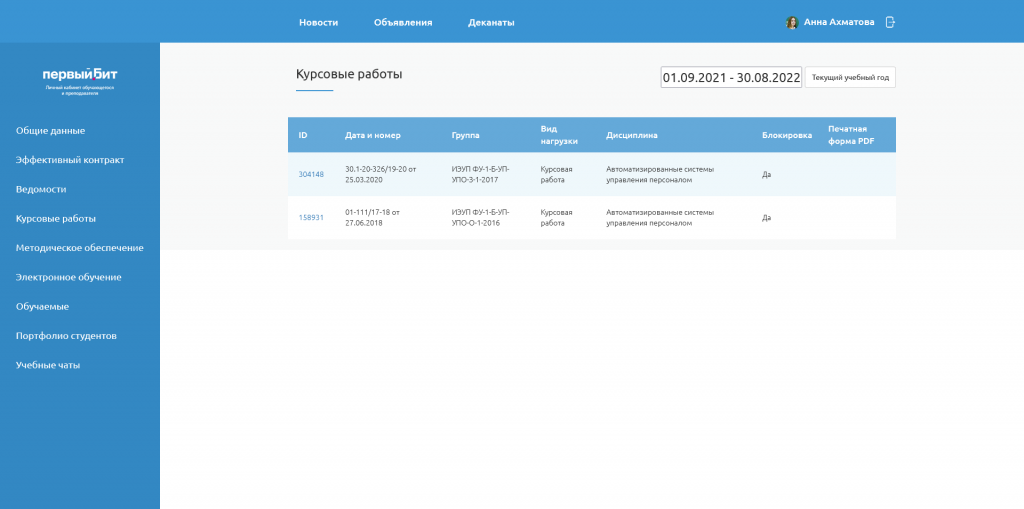The image size is (1024, 509).
Task: Click the ID column header
Action: (x=303, y=135)
